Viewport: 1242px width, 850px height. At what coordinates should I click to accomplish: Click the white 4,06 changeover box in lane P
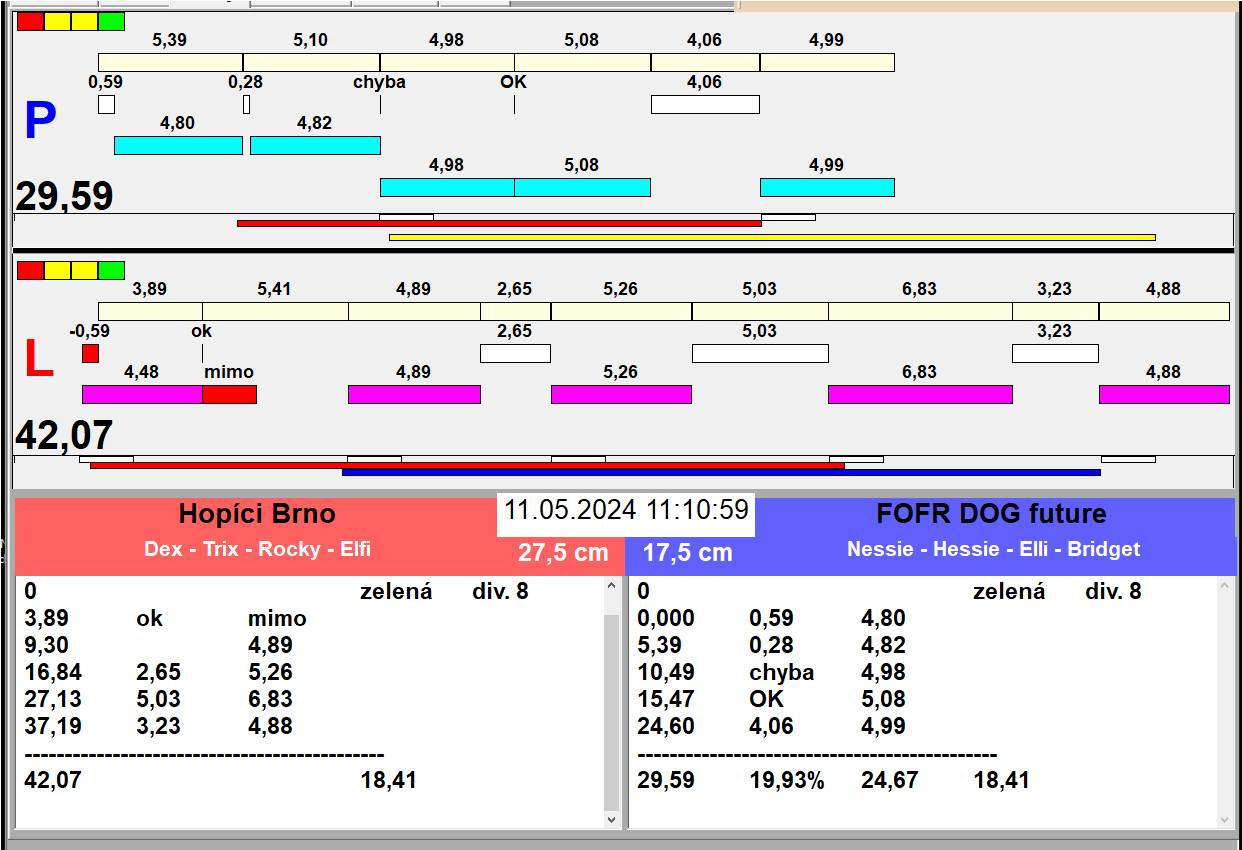click(705, 104)
